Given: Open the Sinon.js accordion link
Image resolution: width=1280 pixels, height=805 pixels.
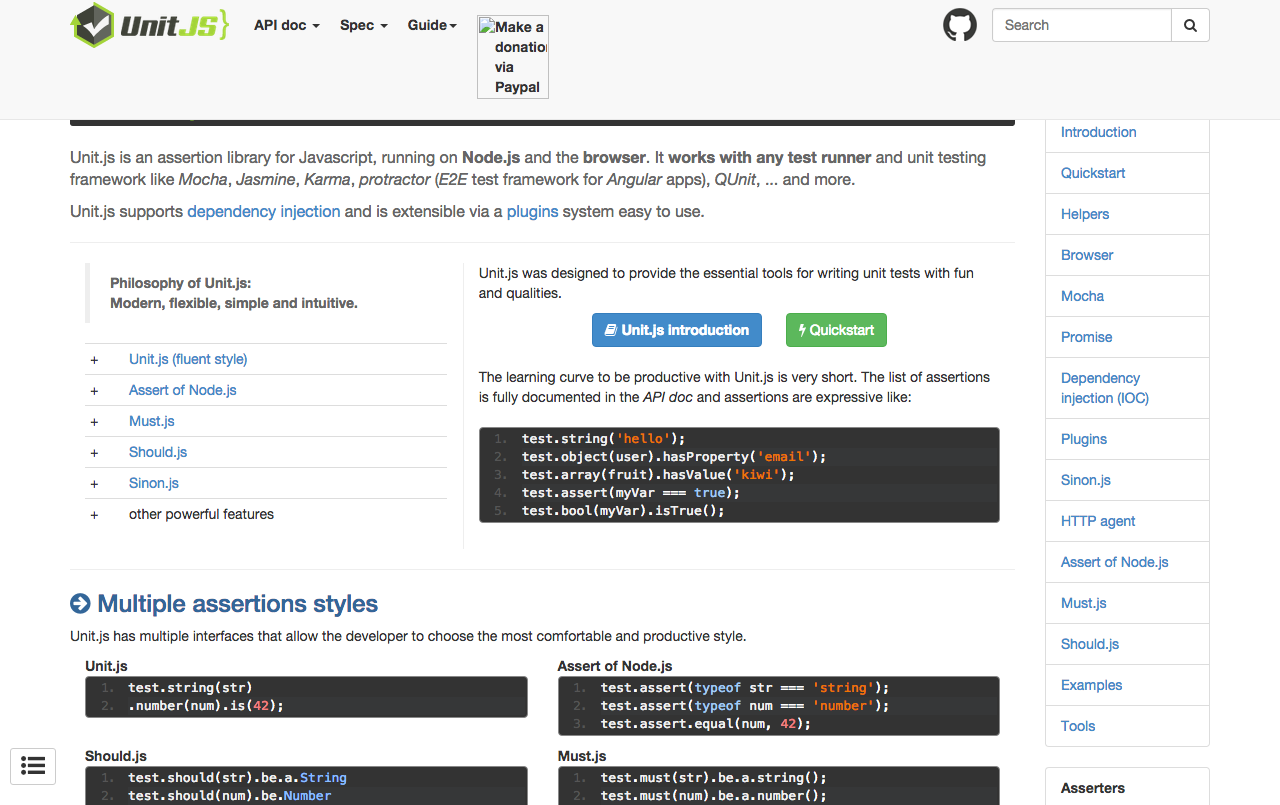Looking at the screenshot, I should tap(154, 483).
